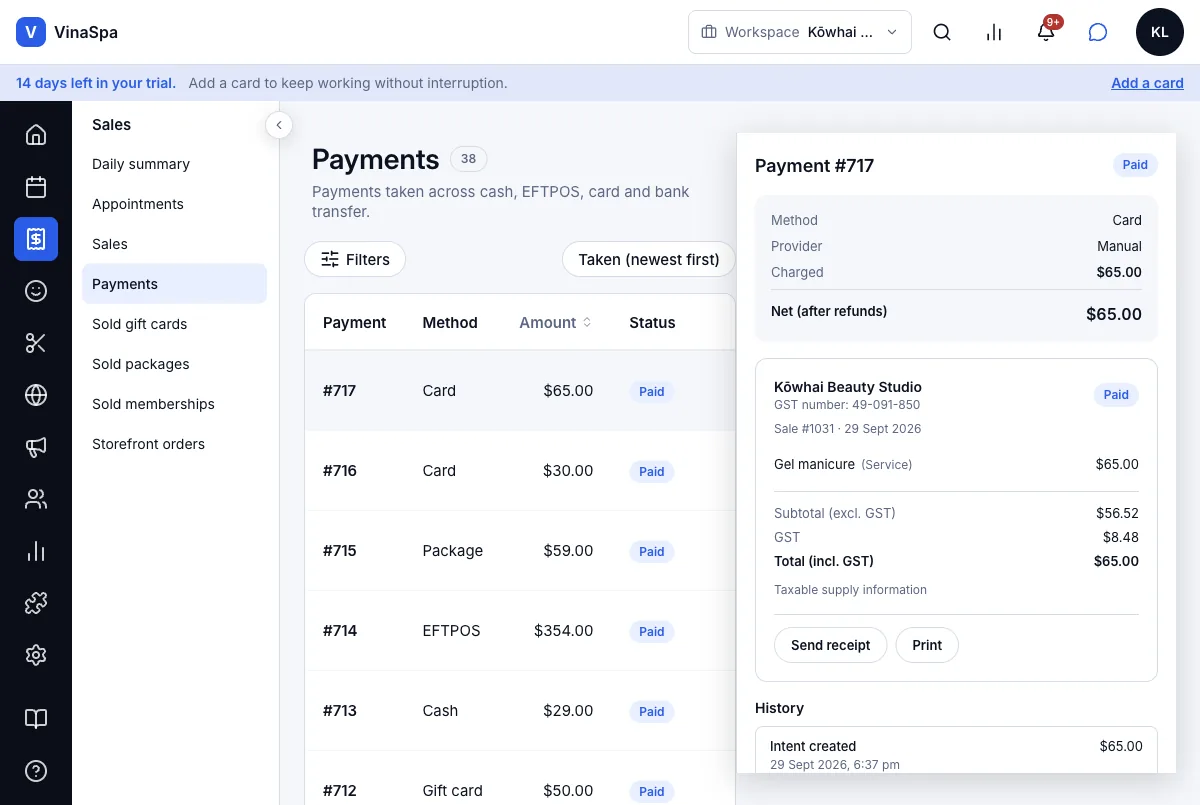The image size is (1200, 805).
Task: Open the Taken (newest first) sort dropdown
Action: [x=649, y=259]
